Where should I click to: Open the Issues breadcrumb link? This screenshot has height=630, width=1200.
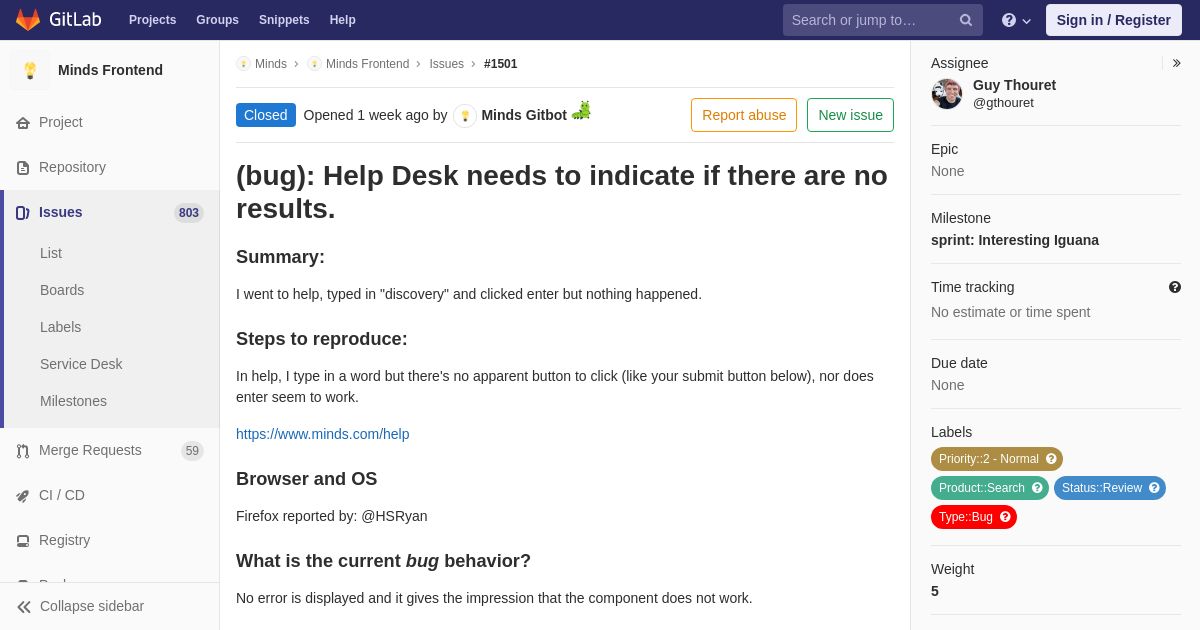(x=446, y=64)
